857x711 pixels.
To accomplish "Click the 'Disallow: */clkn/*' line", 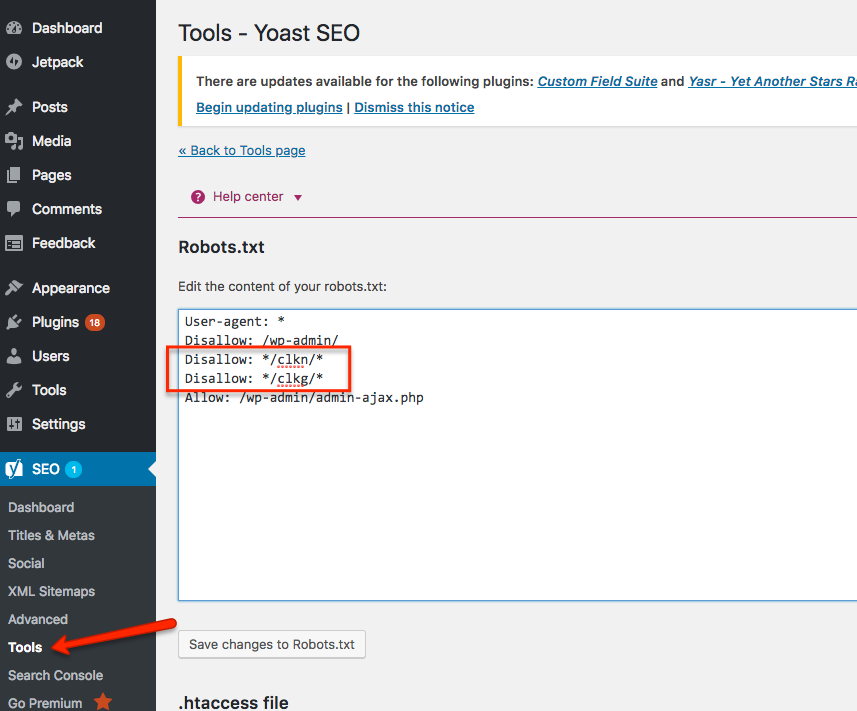I will tap(254, 359).
